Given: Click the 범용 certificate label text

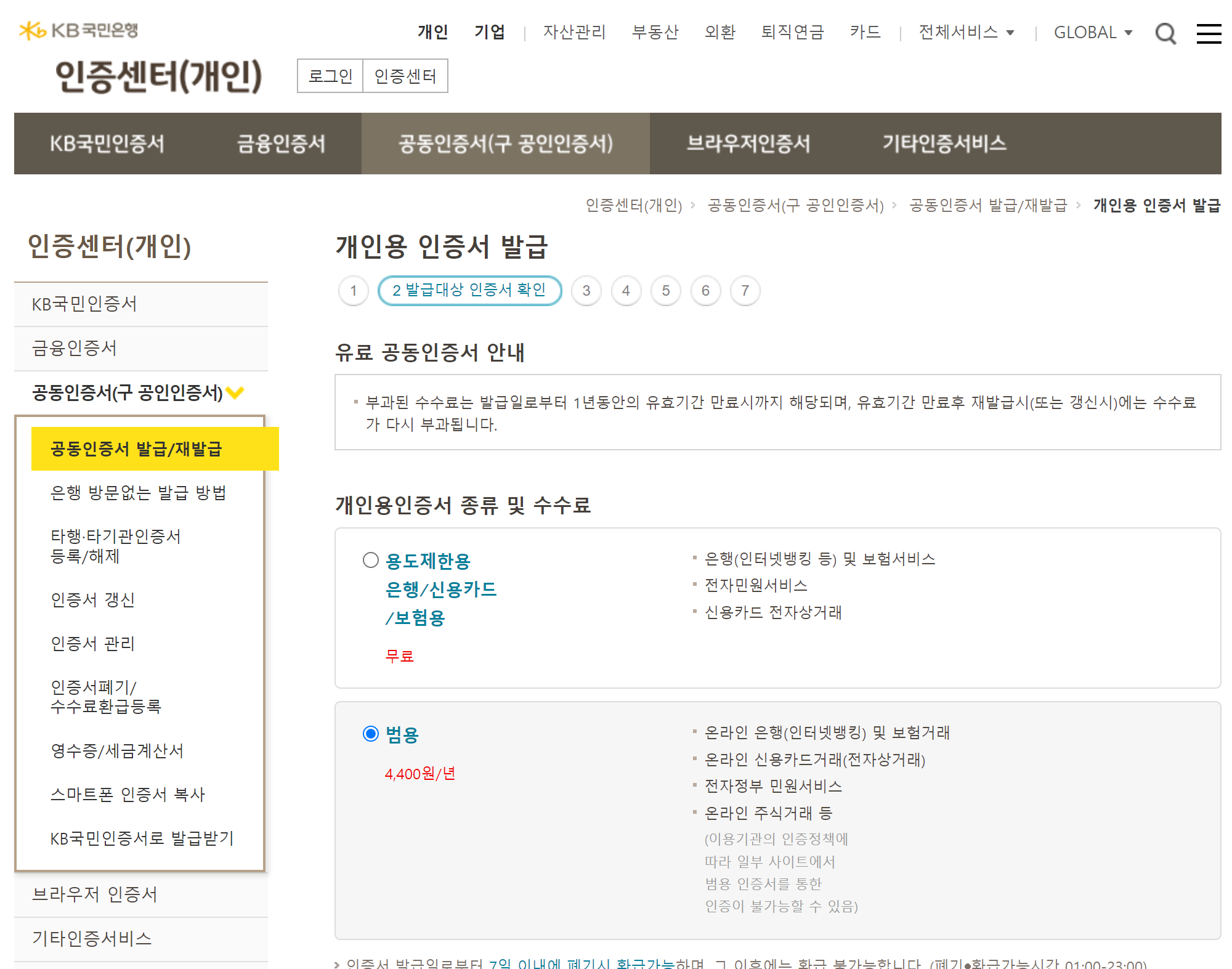Looking at the screenshot, I should (402, 734).
